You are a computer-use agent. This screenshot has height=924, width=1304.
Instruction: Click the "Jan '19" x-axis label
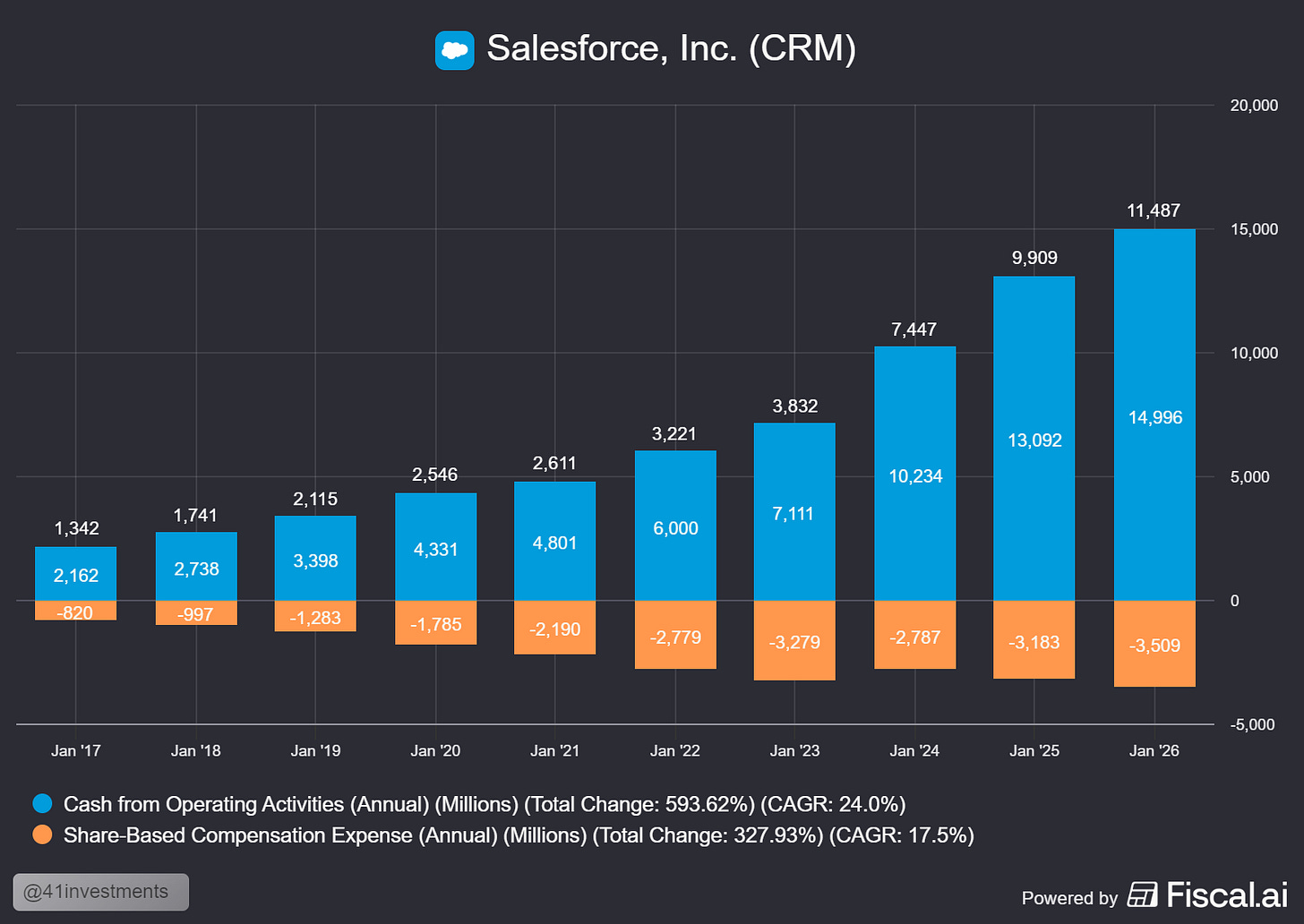315,750
